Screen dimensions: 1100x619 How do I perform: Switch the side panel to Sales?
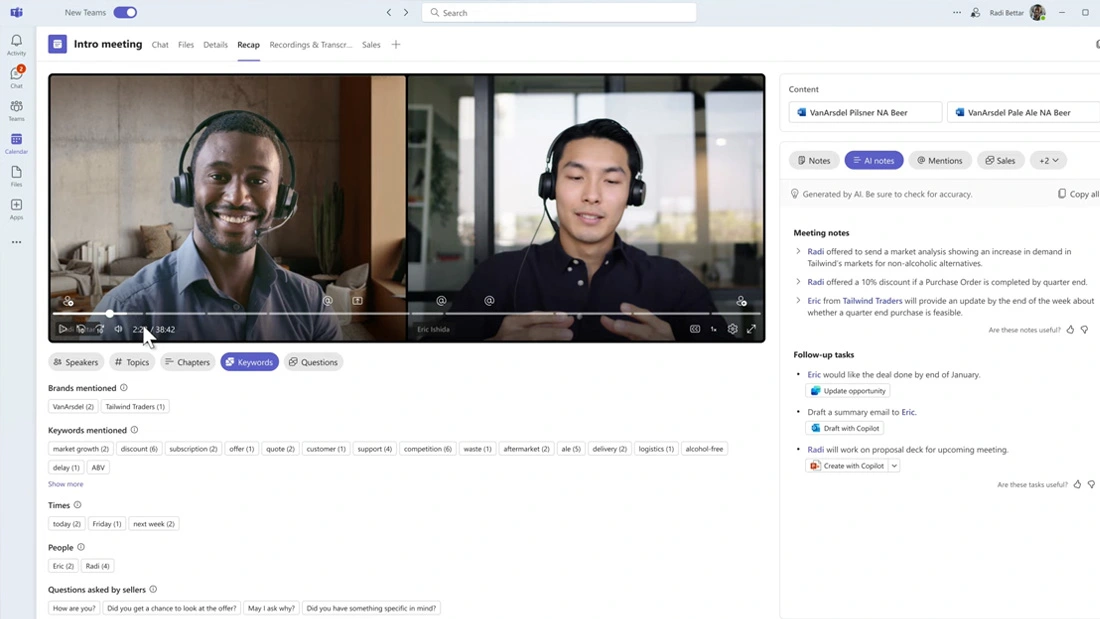click(1000, 160)
